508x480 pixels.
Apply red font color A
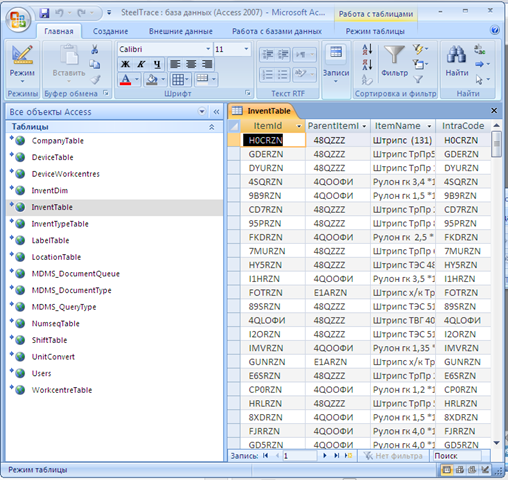click(x=125, y=80)
